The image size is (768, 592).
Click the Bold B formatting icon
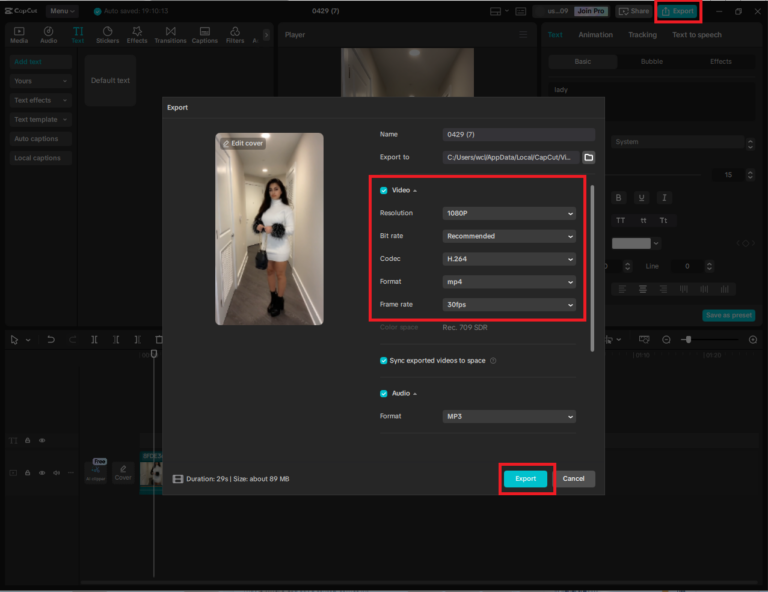point(618,198)
